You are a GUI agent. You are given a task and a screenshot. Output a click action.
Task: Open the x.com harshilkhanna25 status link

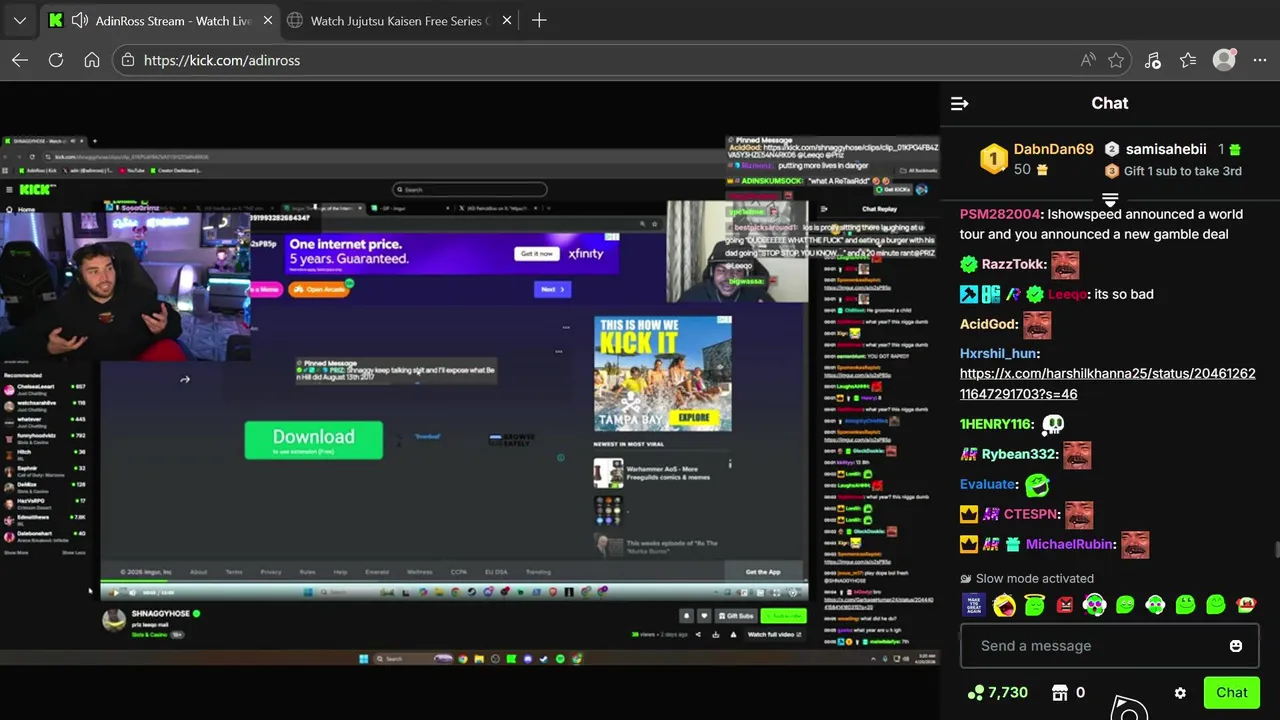click(1107, 383)
